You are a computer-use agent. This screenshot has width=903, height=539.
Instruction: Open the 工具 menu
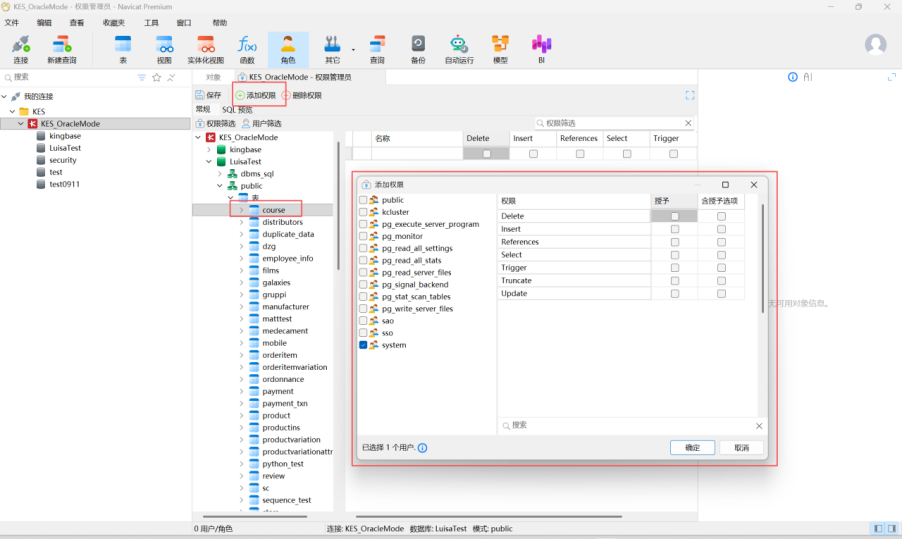(x=151, y=22)
